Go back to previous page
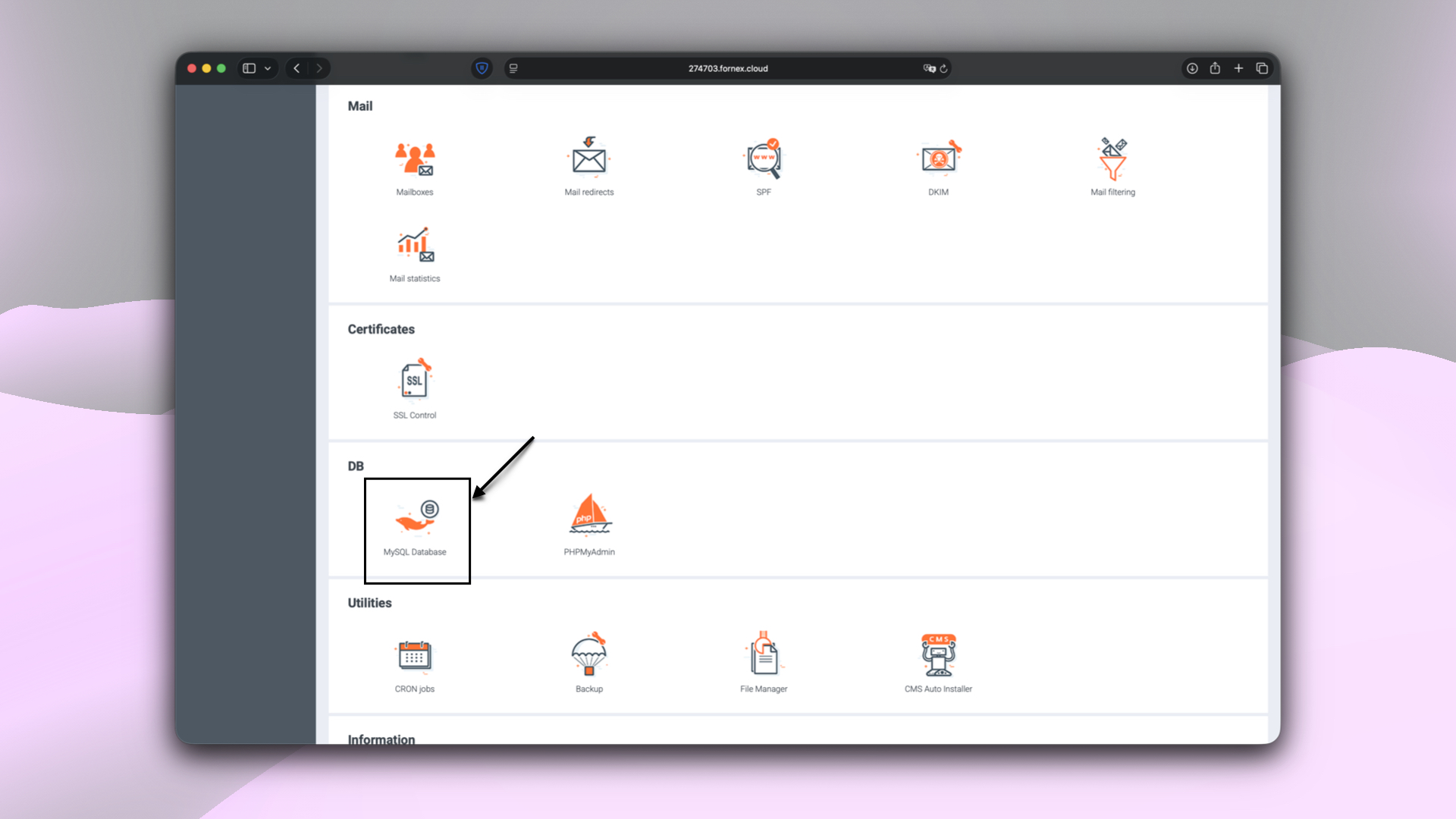This screenshot has width=1456, height=819. [x=297, y=68]
